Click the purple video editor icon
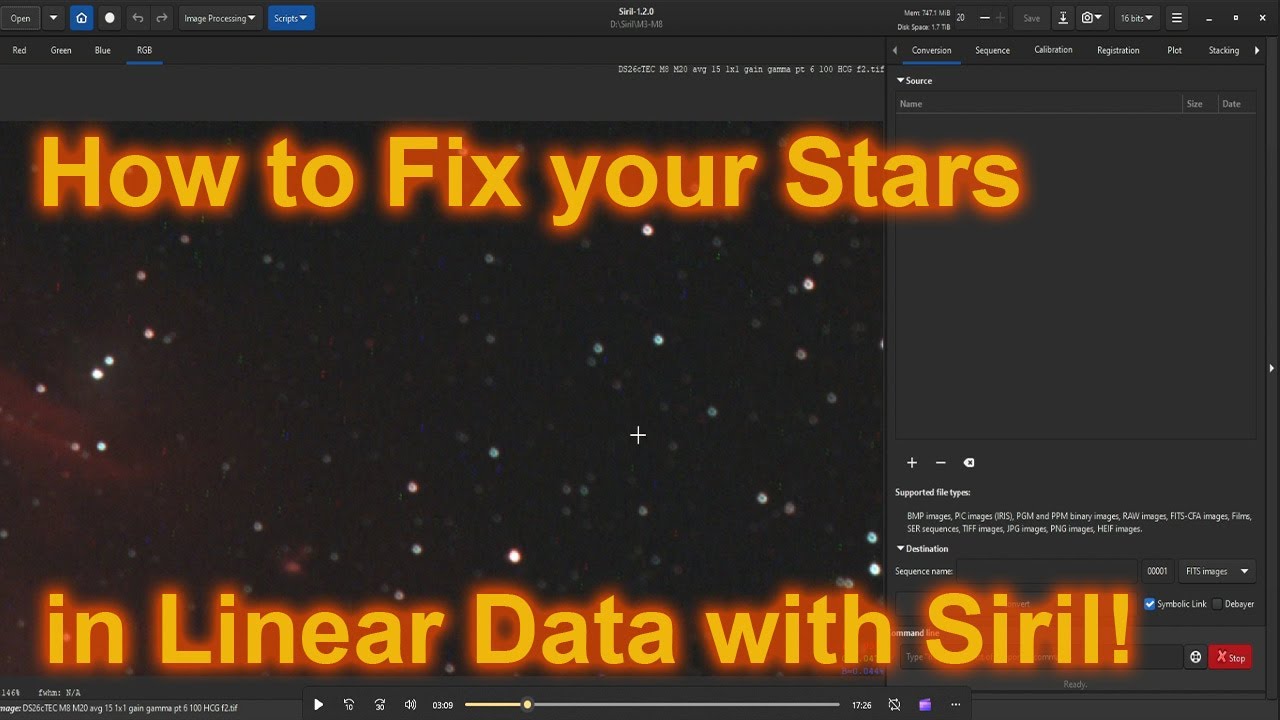This screenshot has height=720, width=1280. click(925, 705)
